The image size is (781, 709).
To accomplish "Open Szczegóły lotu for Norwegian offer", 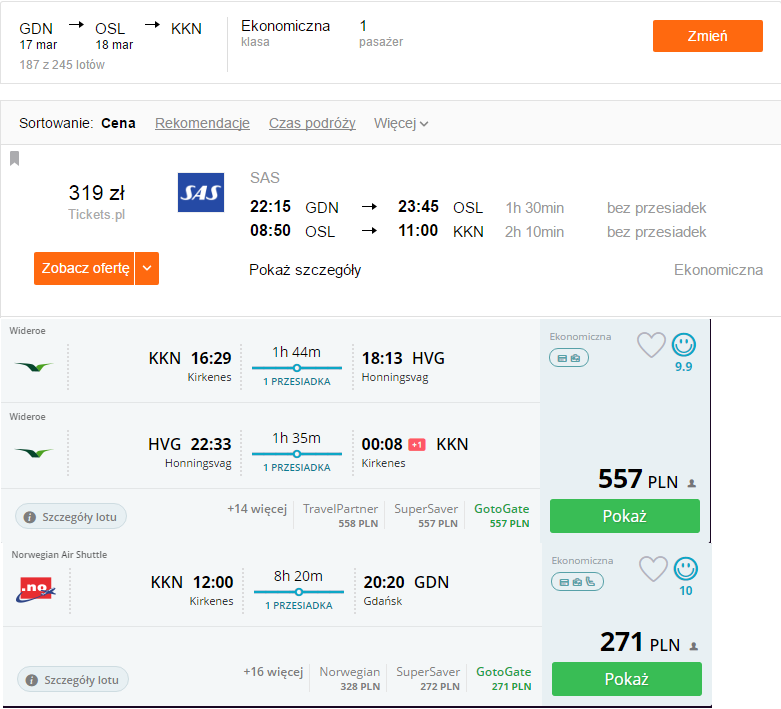I will click(73, 680).
